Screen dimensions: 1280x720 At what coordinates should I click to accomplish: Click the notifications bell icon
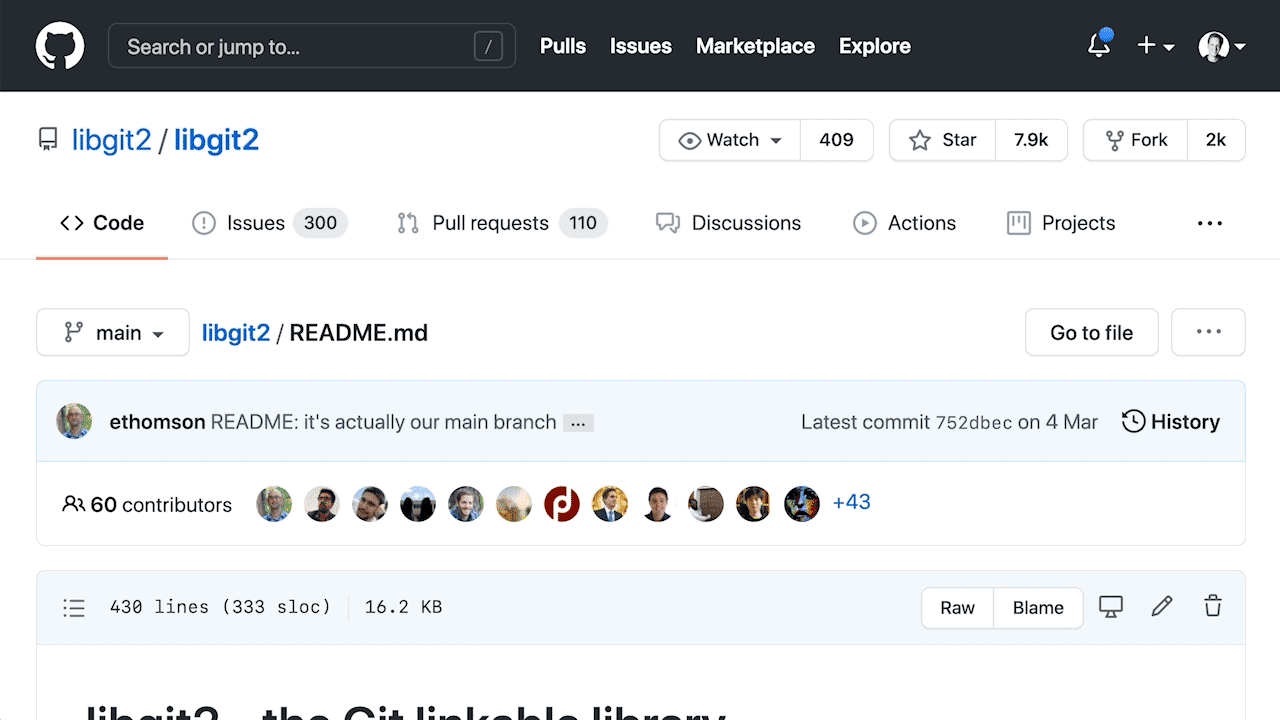[1099, 45]
